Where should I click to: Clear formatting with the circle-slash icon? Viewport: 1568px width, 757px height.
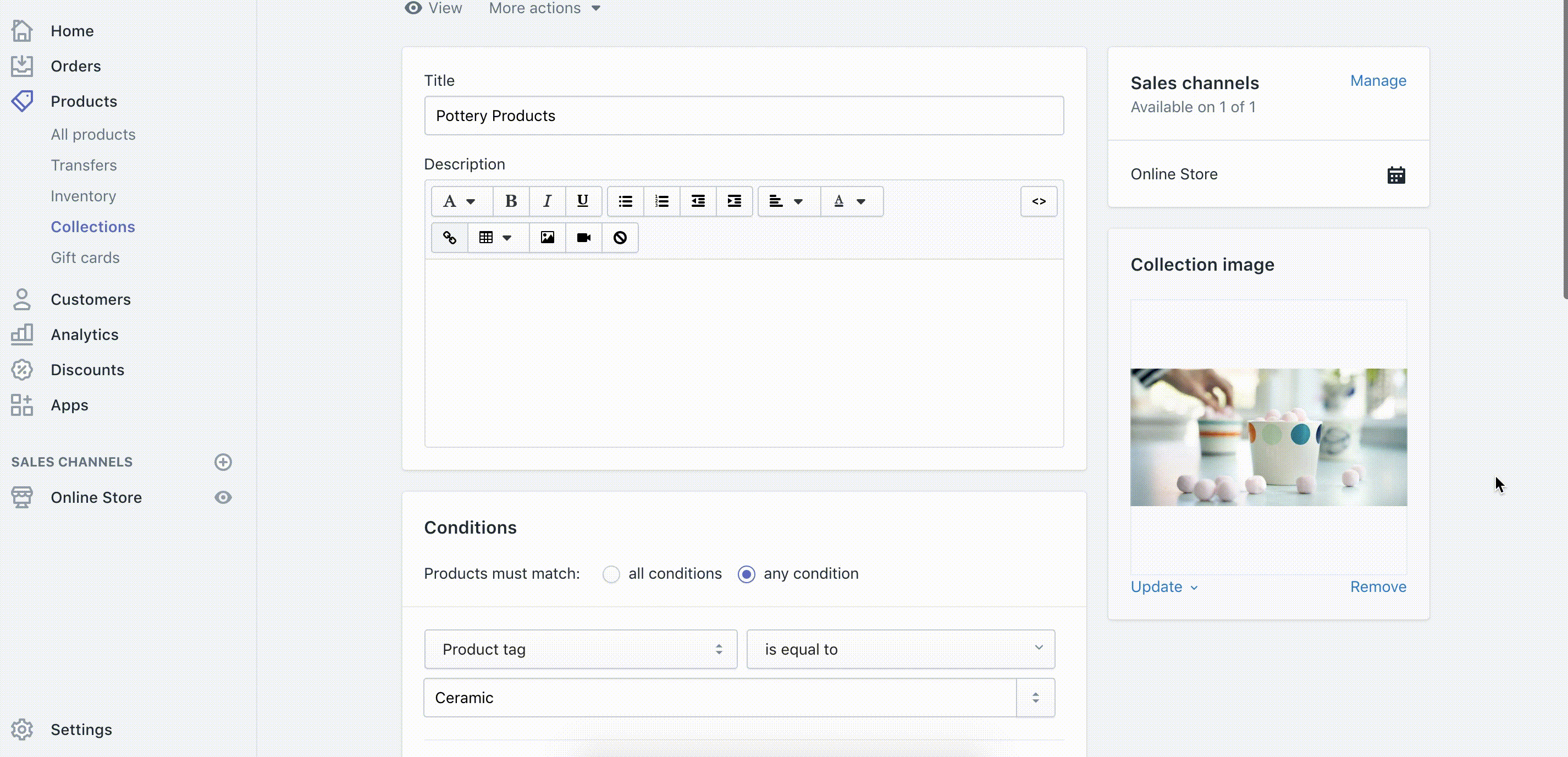tap(620, 238)
